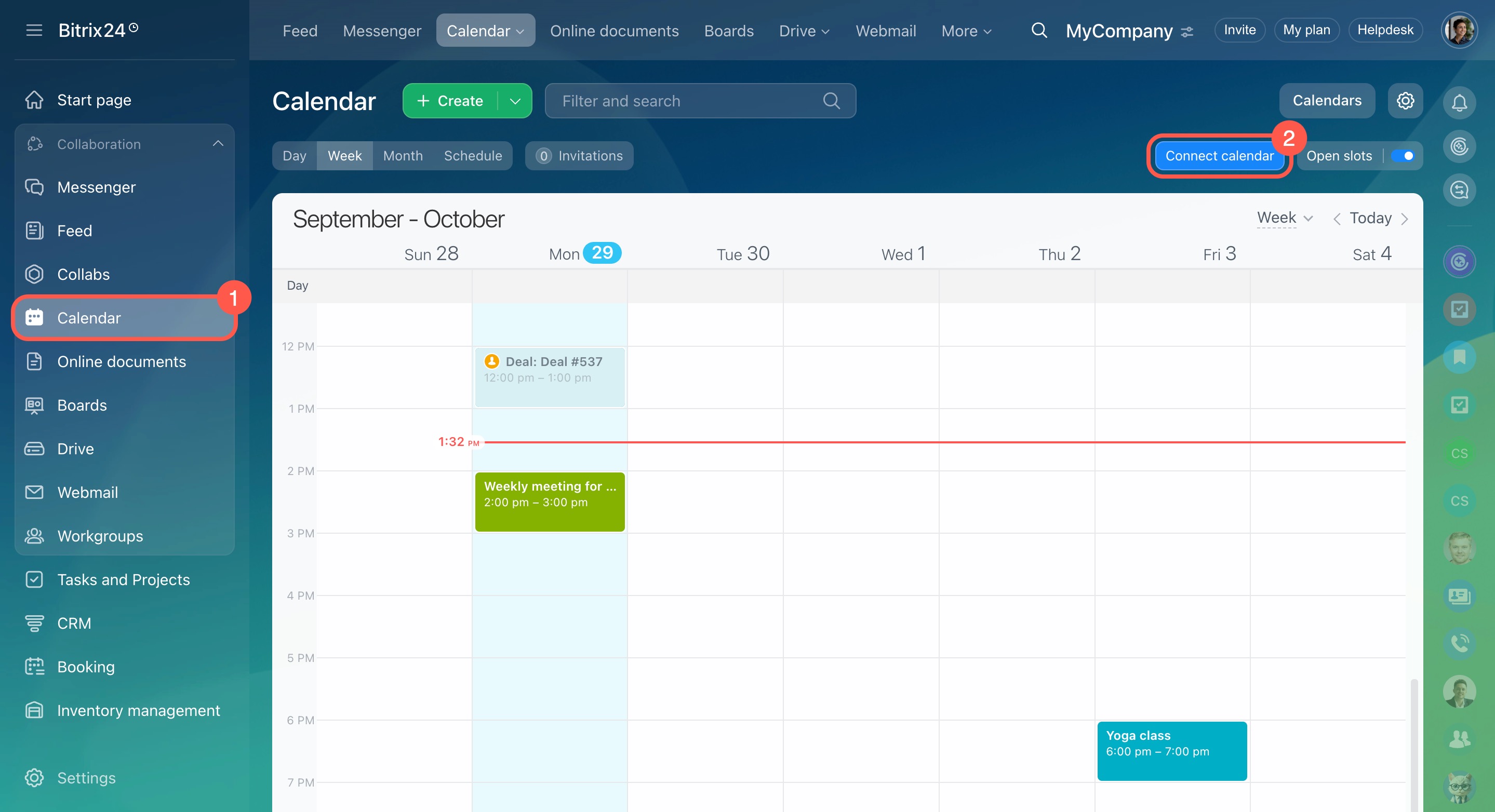
Task: Open MyCompany settings sliders icon
Action: point(1187,32)
